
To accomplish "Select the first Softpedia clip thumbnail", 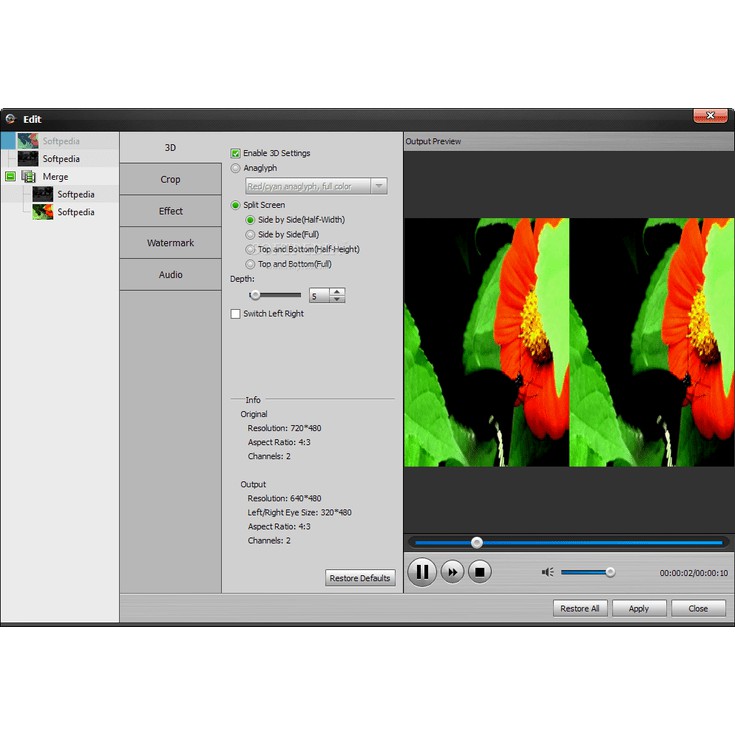I will pos(27,141).
